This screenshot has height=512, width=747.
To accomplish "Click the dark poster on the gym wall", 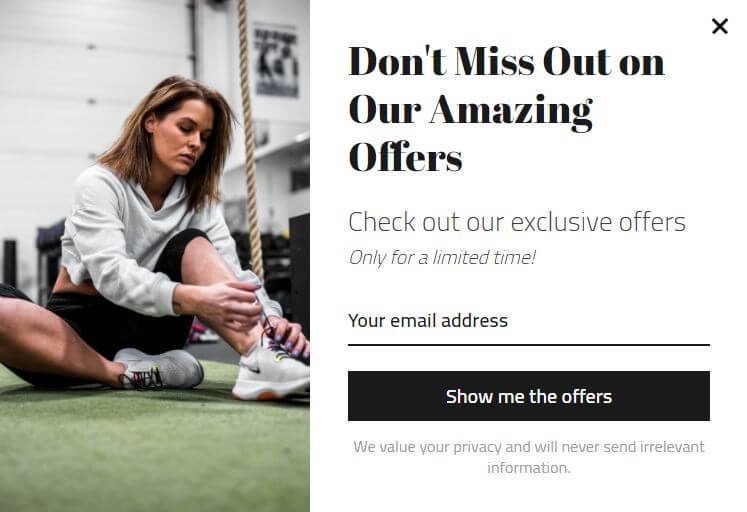I will 276,60.
